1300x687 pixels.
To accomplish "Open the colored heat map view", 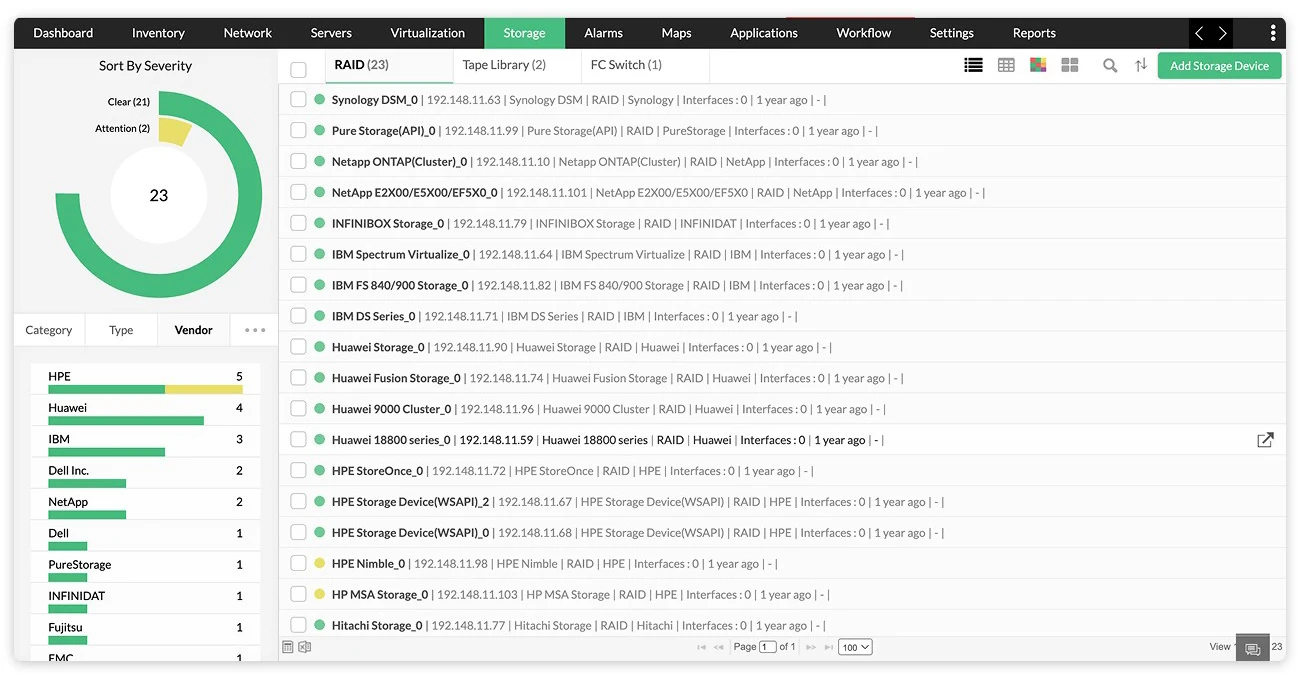I will point(1038,65).
